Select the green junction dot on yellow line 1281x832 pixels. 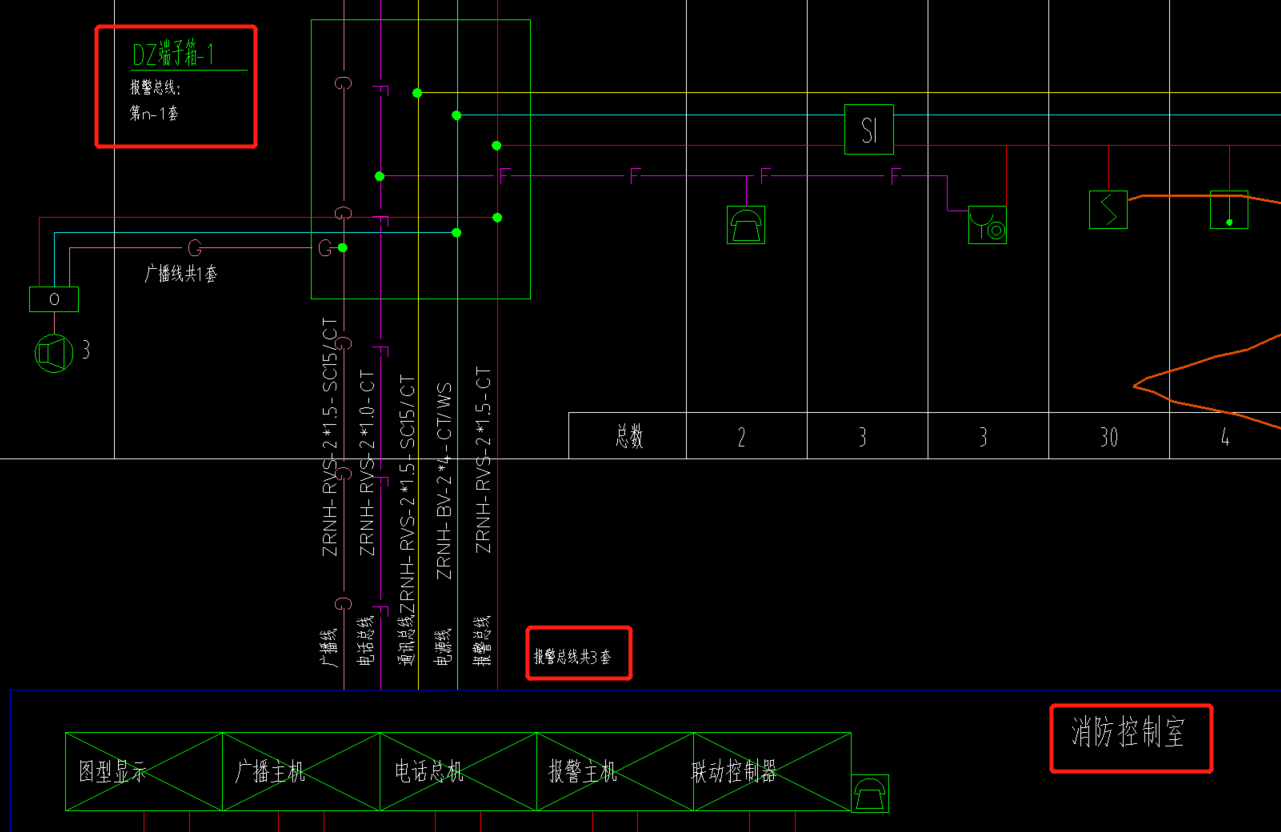(x=417, y=93)
